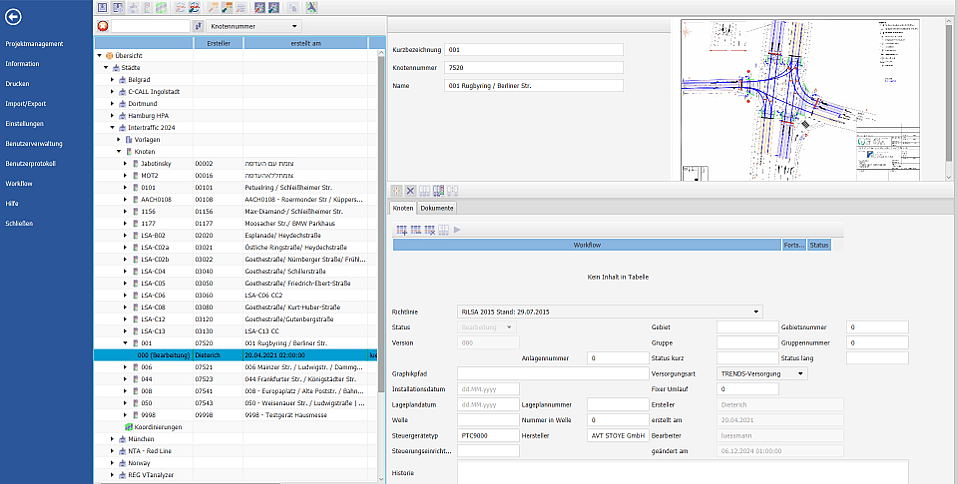Screen dimensions: 958x484
Task: Open Benutzerverwaltung in the sidebar
Action: pos(34,143)
